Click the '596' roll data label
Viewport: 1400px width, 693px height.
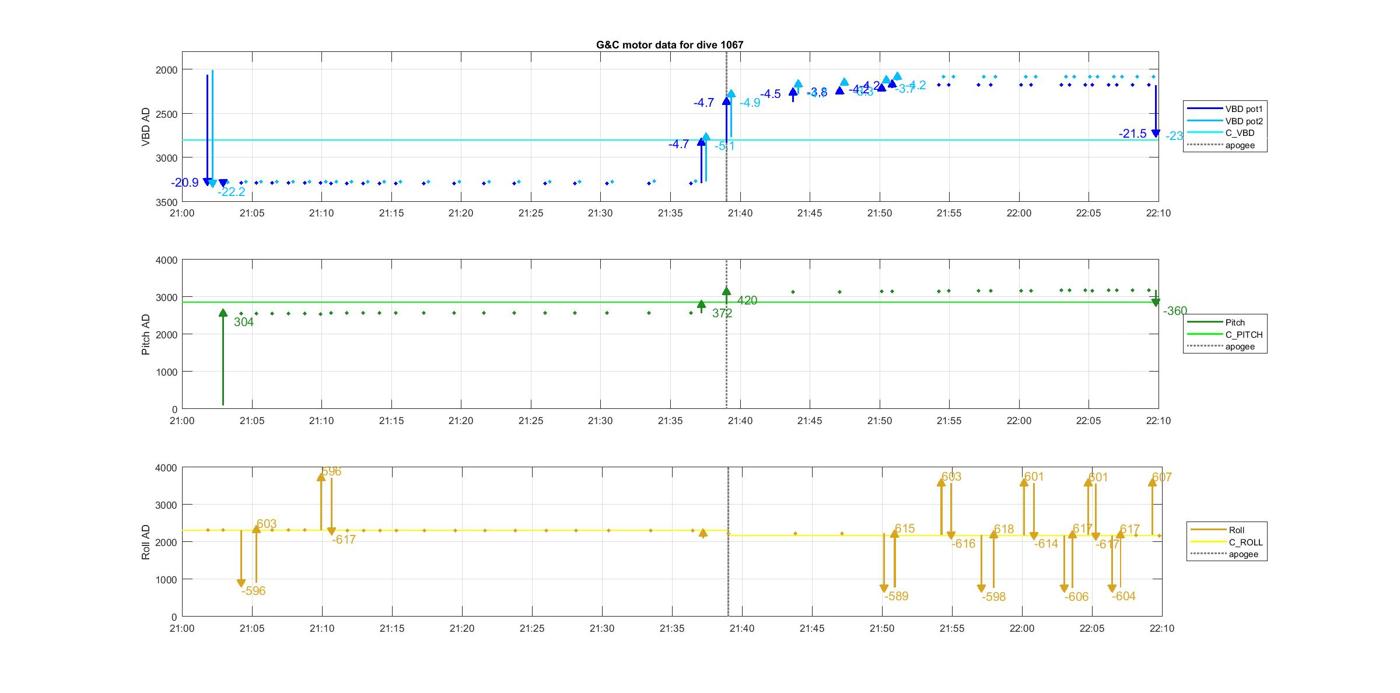[x=331, y=471]
